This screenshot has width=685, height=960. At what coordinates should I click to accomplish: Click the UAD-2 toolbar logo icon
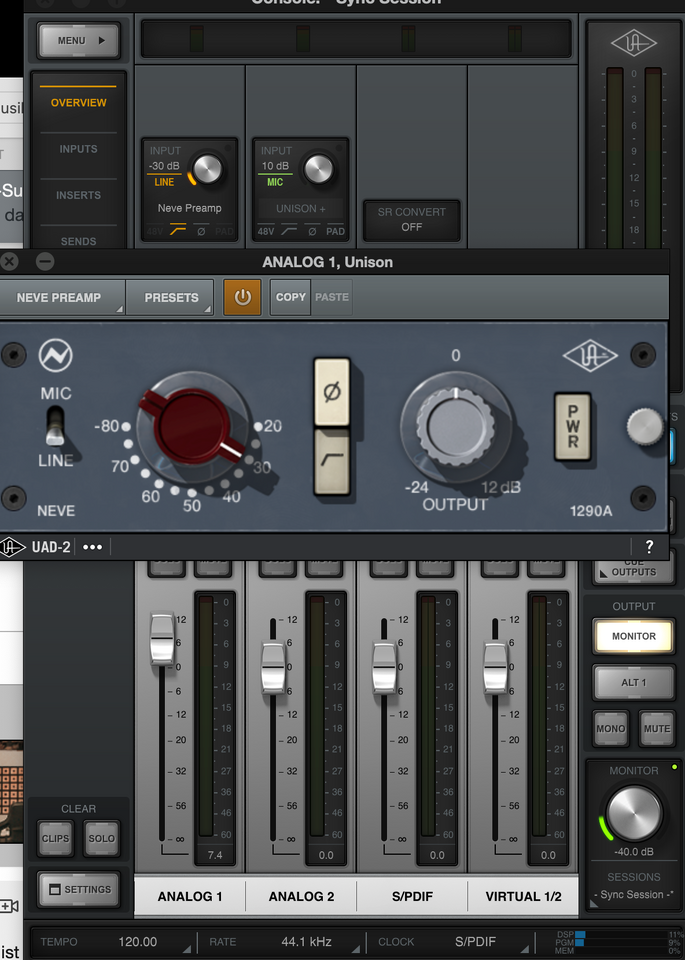tap(11, 547)
